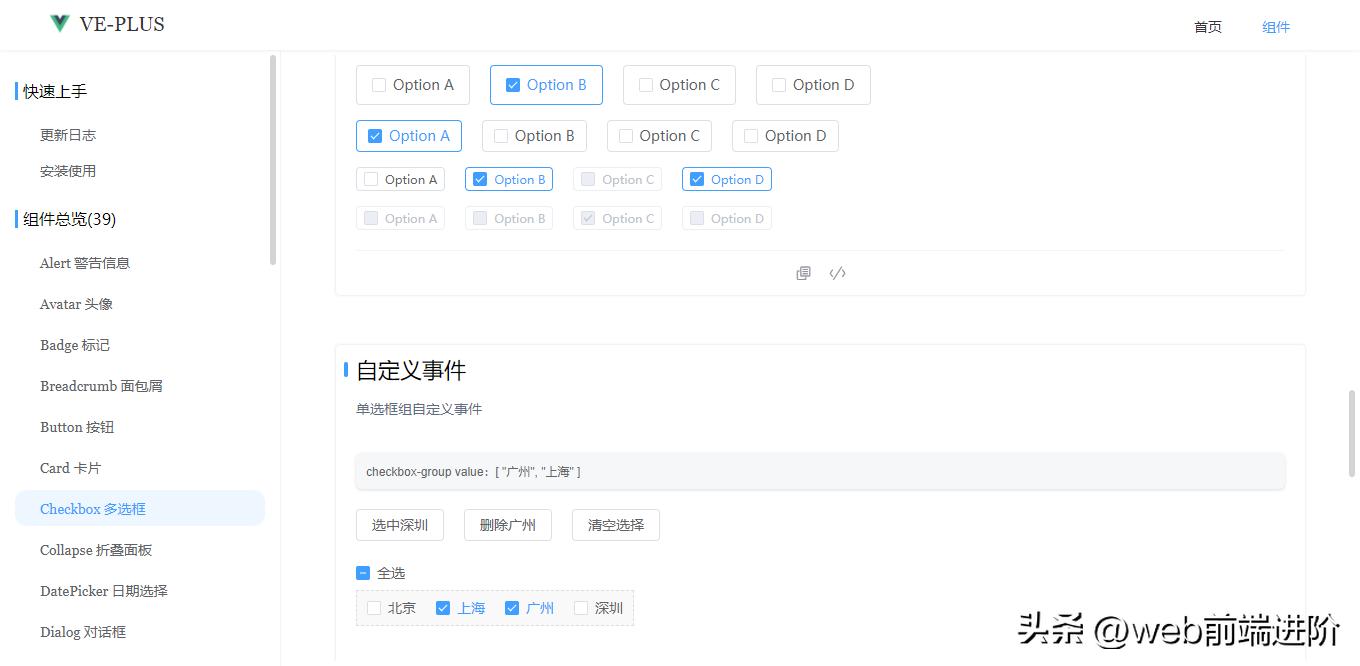Select Checkbox 多选框 in the sidebar

pyautogui.click(x=92, y=508)
